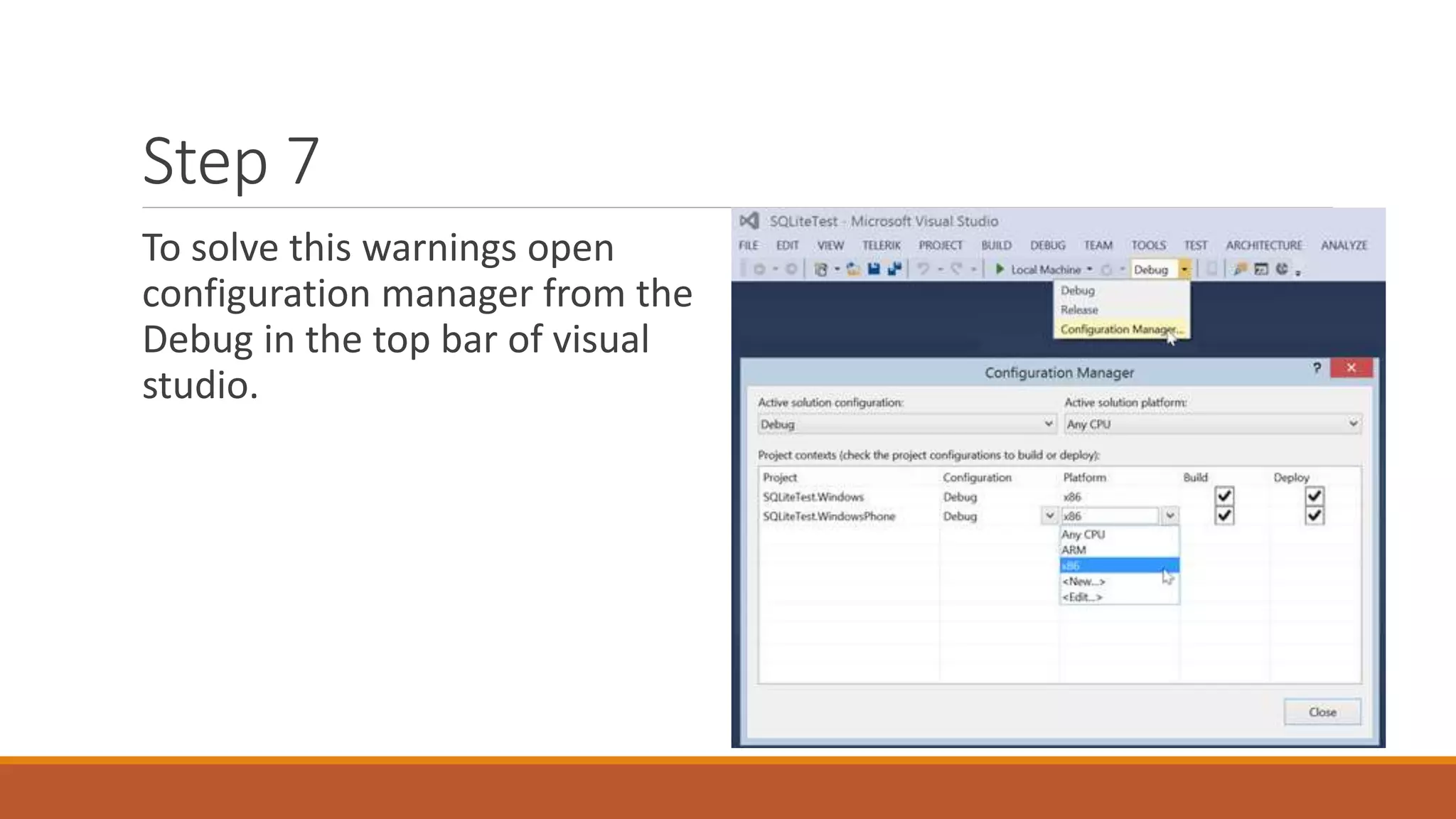
Task: Open the TEAM menu
Action: (x=1098, y=245)
